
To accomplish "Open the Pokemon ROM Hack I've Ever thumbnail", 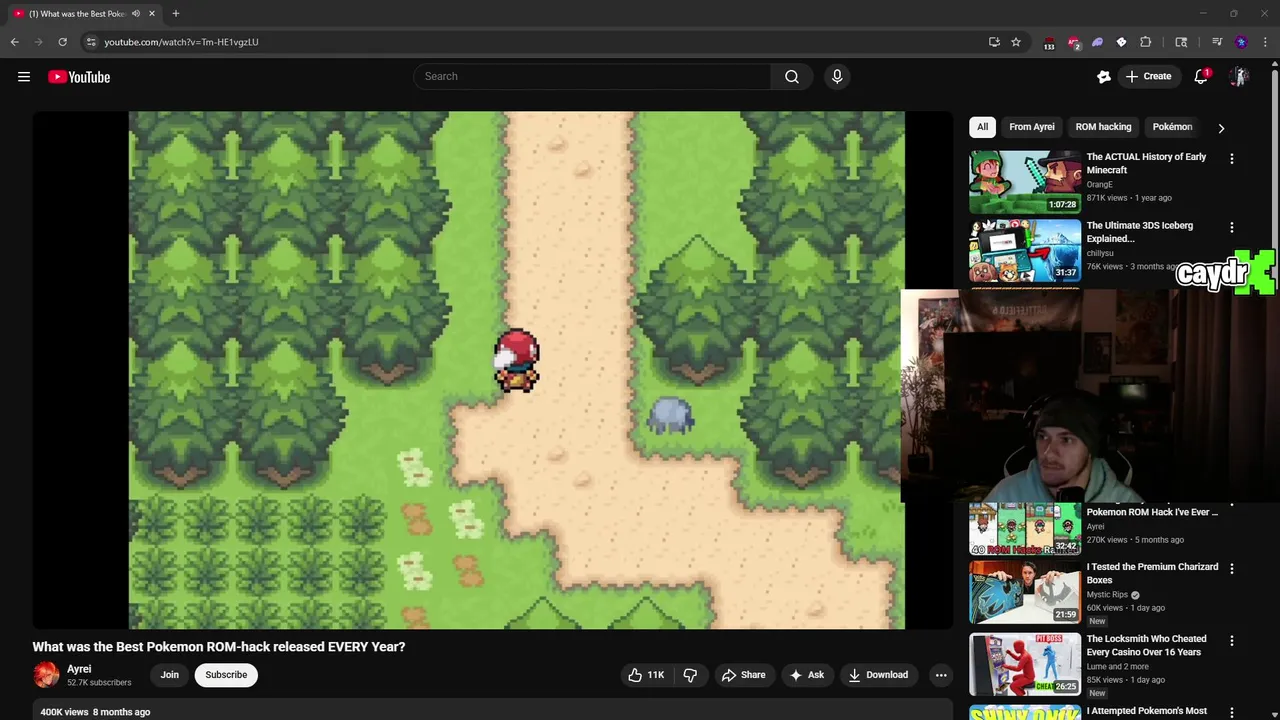I will pos(1025,528).
